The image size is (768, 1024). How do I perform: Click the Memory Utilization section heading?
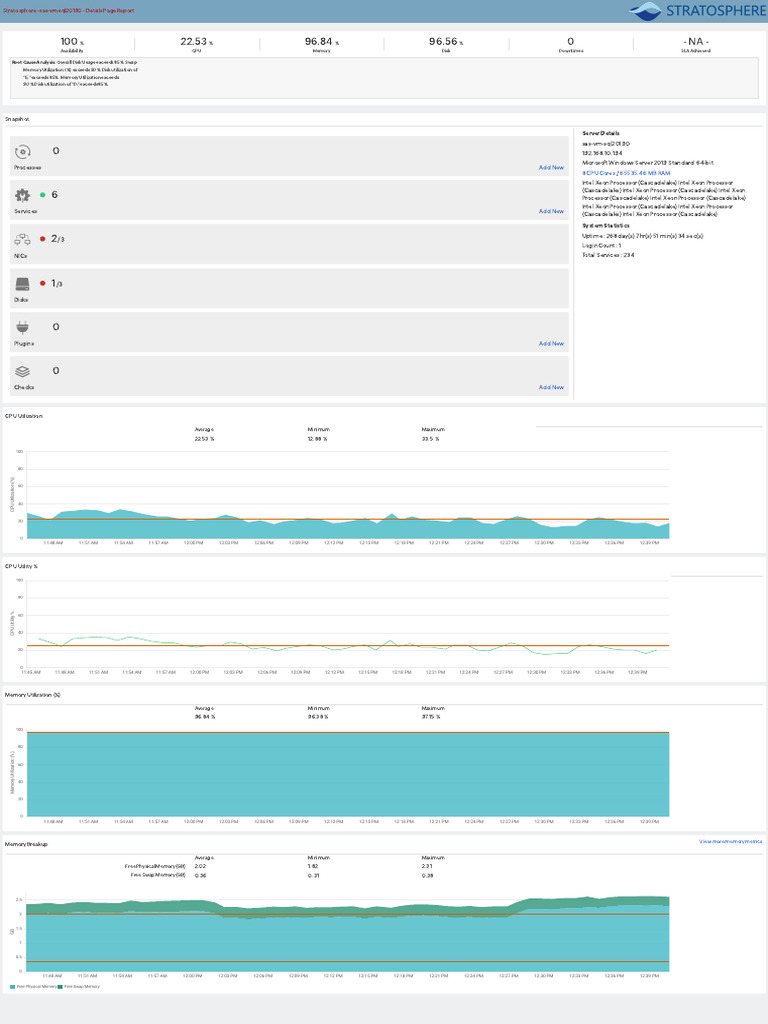tap(33, 695)
